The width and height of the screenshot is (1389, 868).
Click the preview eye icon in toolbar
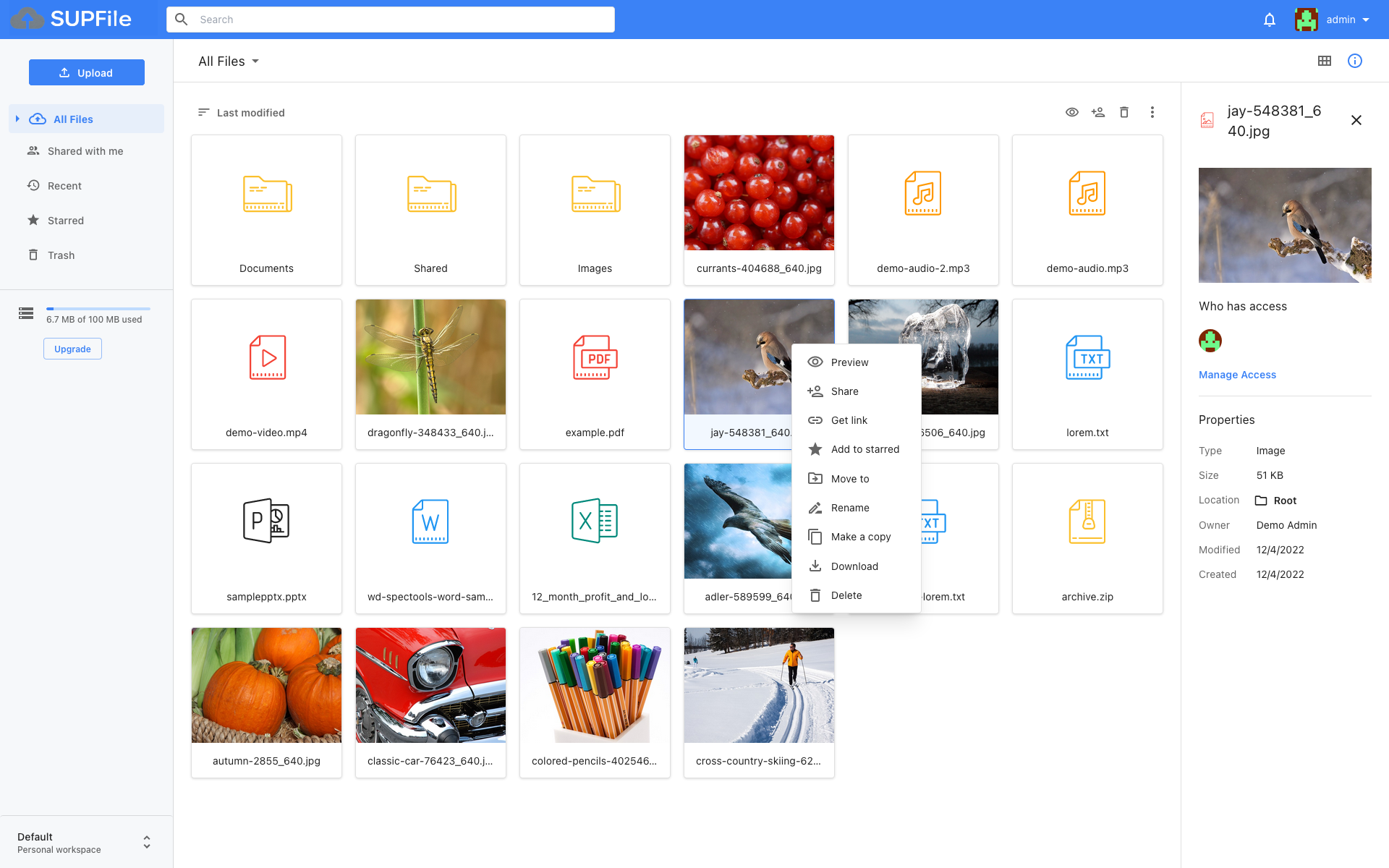point(1073,112)
